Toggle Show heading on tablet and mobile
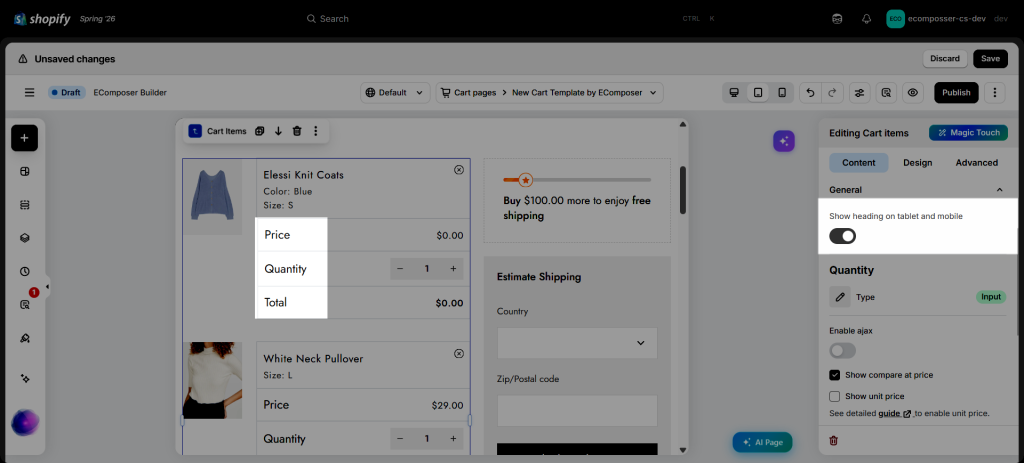The height and width of the screenshot is (463, 1024). (x=842, y=236)
